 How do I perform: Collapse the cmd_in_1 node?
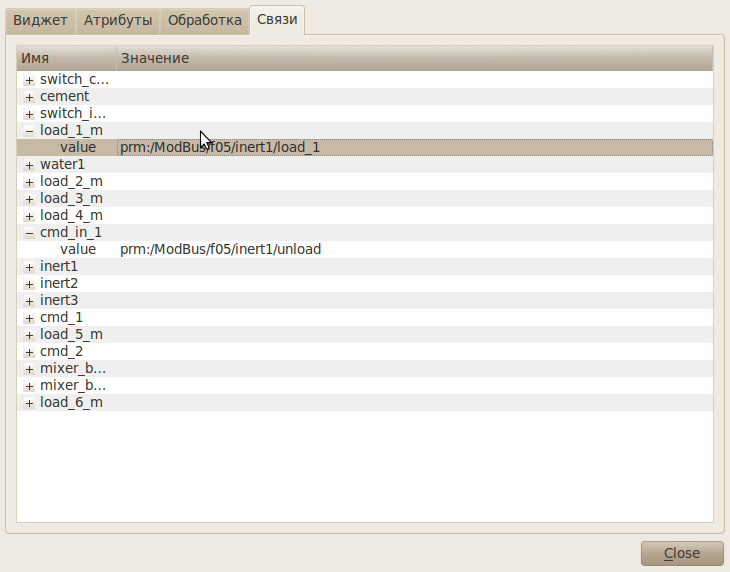coord(29,233)
